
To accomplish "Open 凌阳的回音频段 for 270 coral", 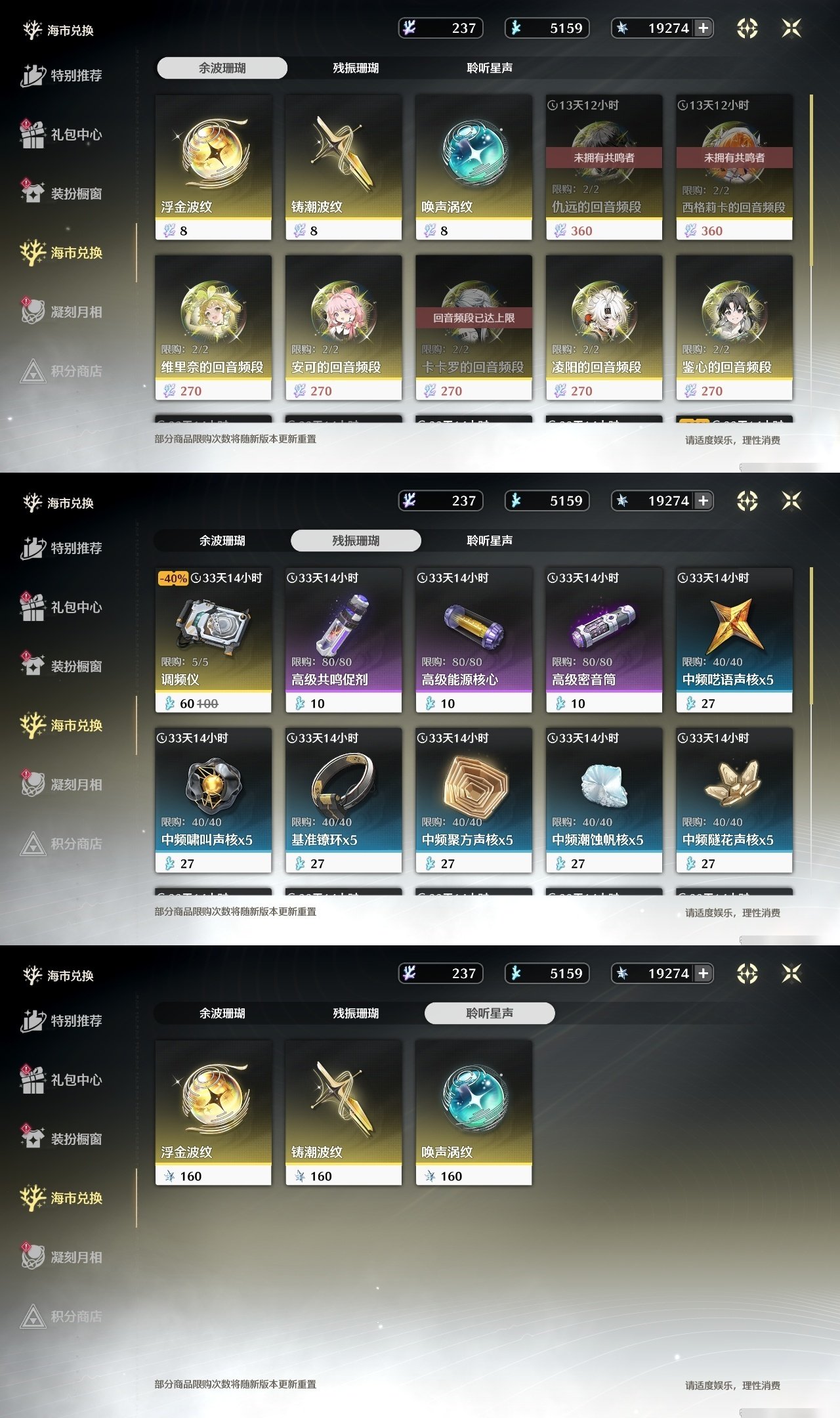I will click(x=604, y=328).
